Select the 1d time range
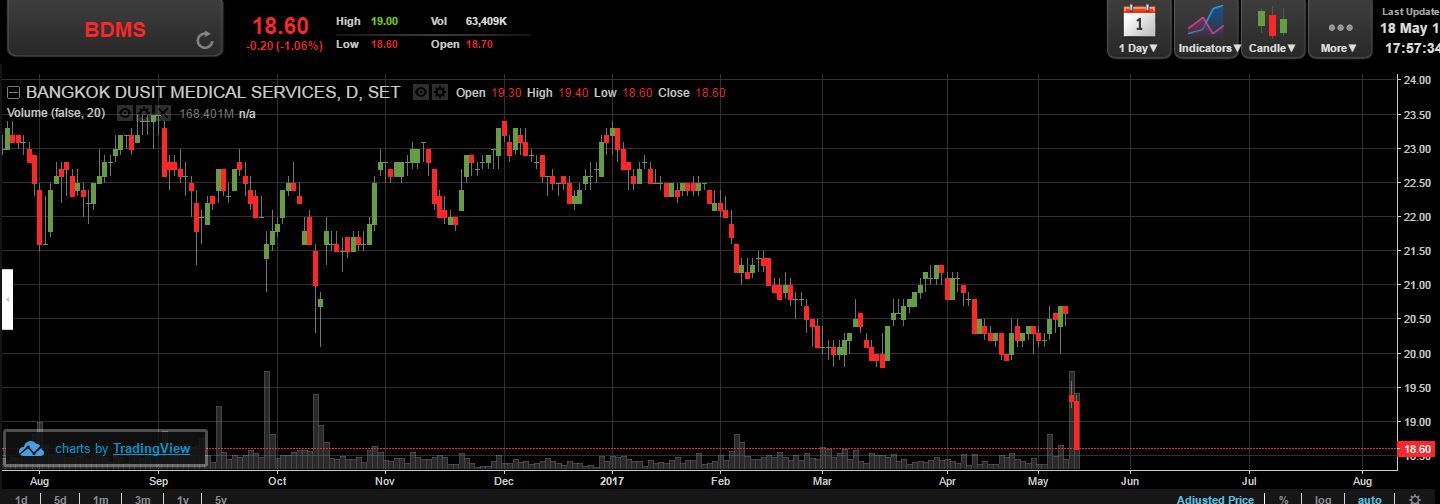This screenshot has width=1440, height=504. point(21,499)
